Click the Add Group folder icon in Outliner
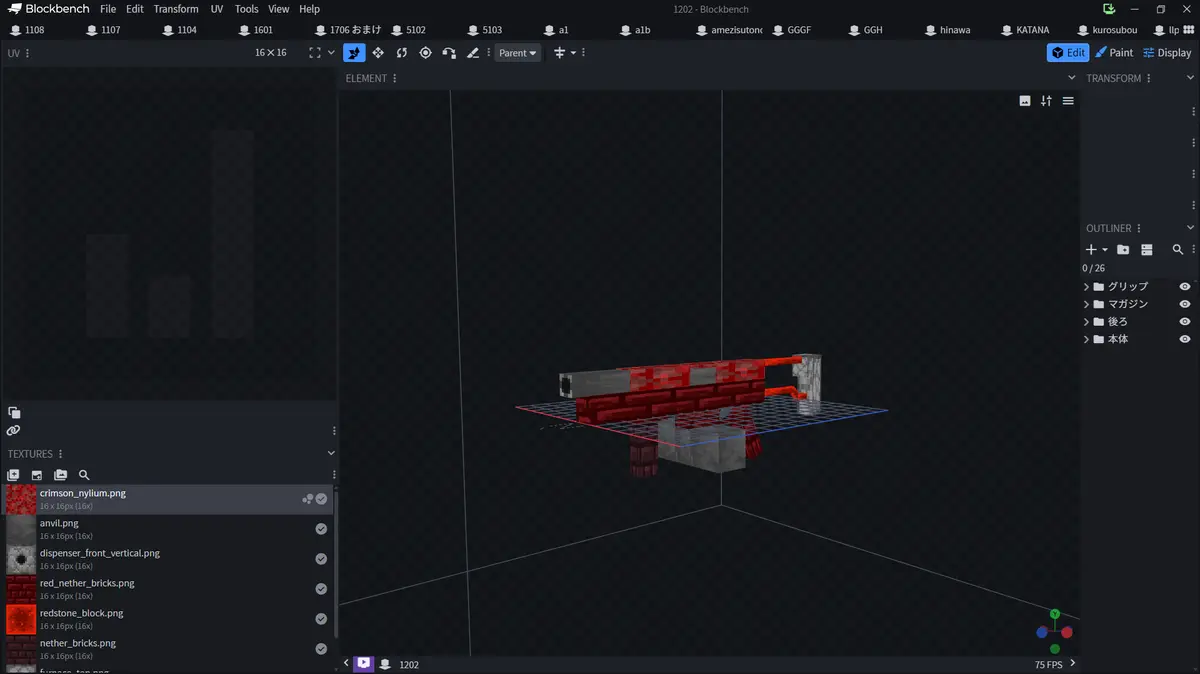Image resolution: width=1200 pixels, height=674 pixels. [1123, 250]
